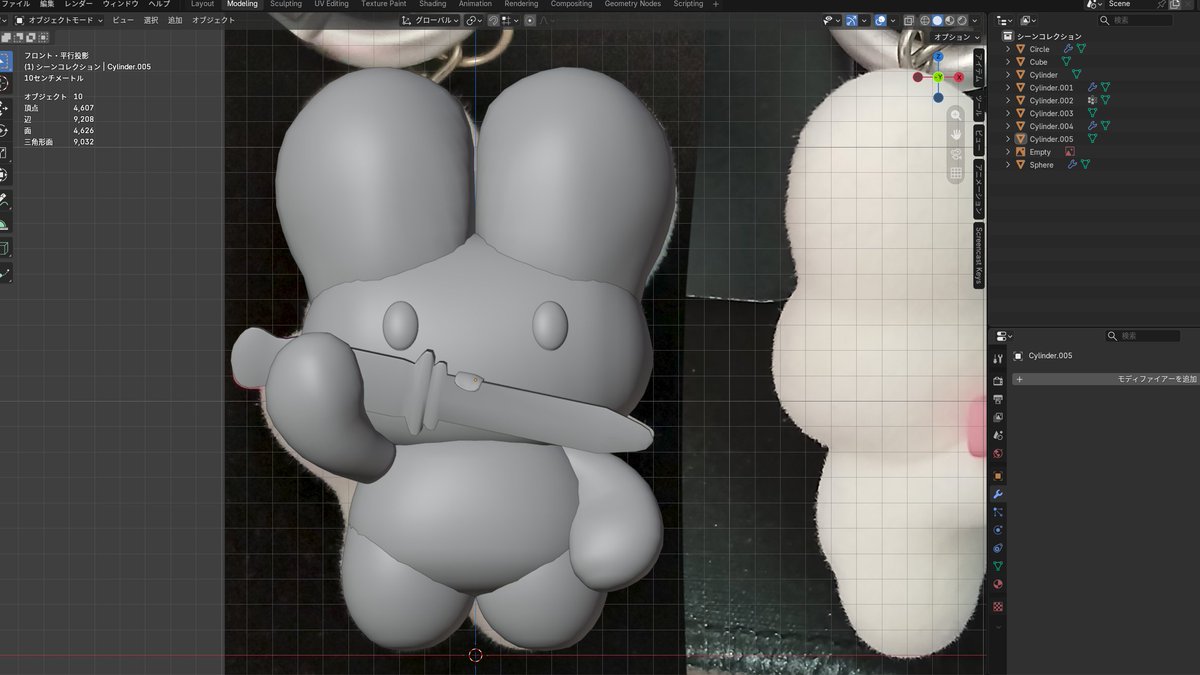Click the wrench modifier icon on Sphere row

(x=1070, y=164)
